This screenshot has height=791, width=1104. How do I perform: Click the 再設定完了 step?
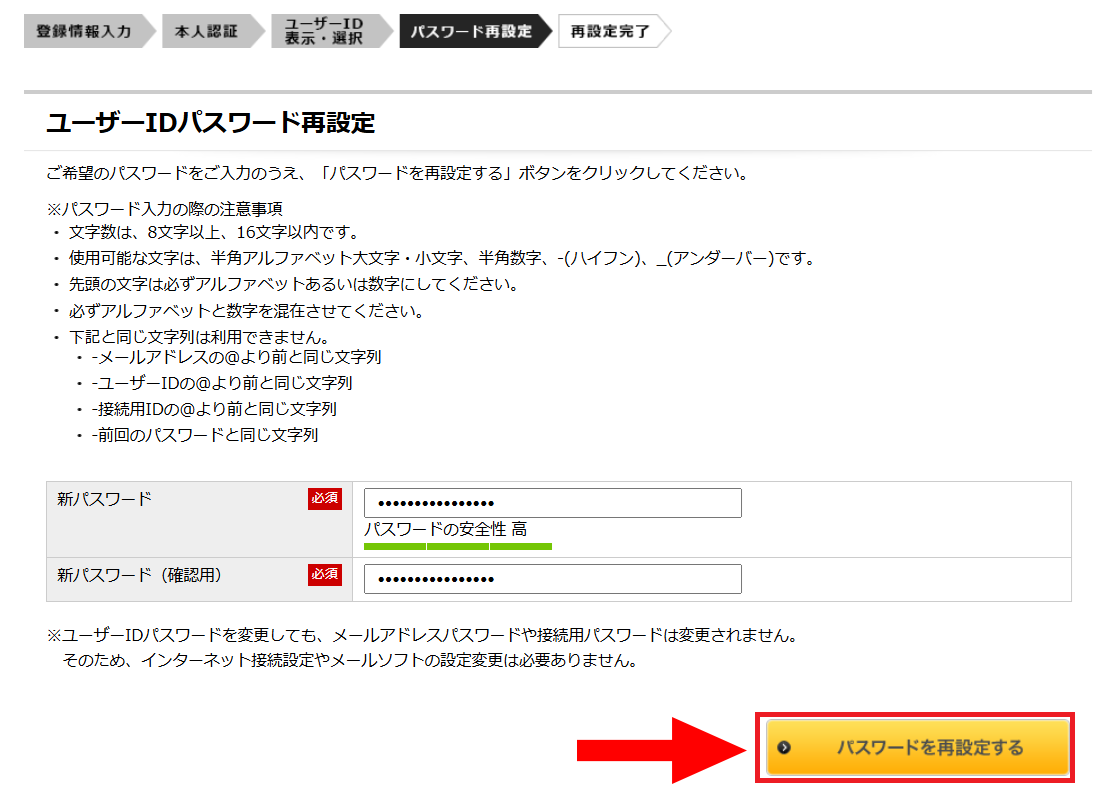pyautogui.click(x=610, y=31)
